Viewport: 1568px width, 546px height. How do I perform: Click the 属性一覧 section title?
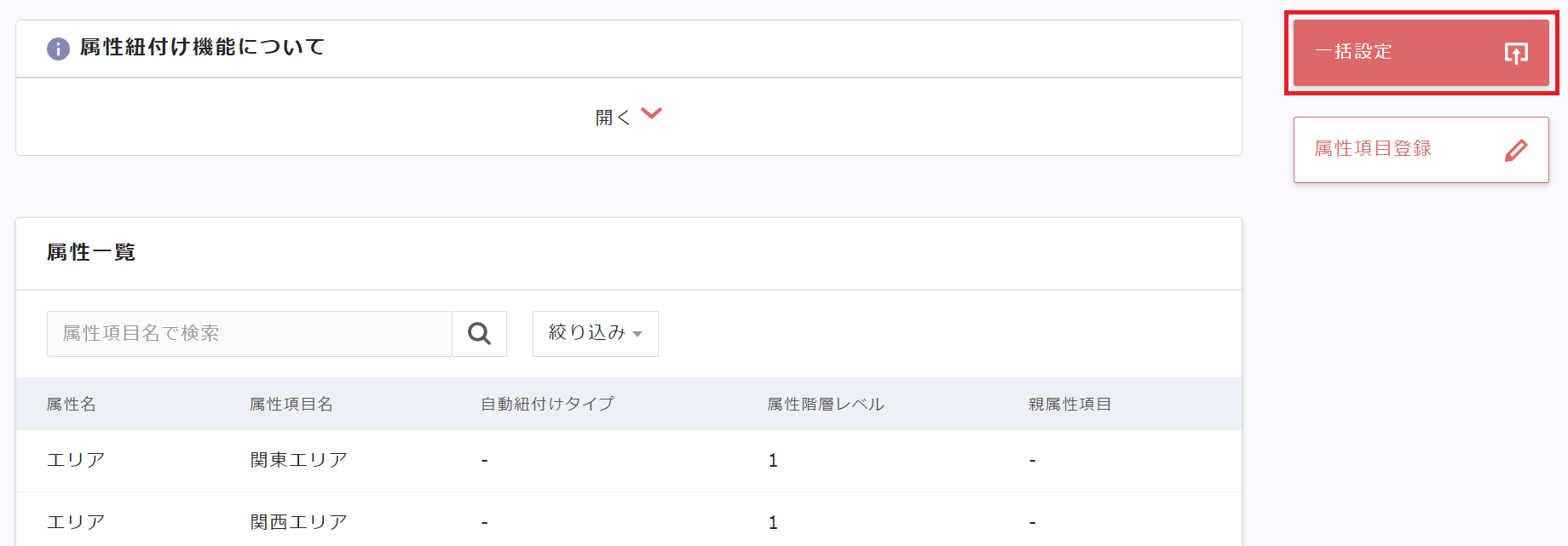click(x=91, y=253)
